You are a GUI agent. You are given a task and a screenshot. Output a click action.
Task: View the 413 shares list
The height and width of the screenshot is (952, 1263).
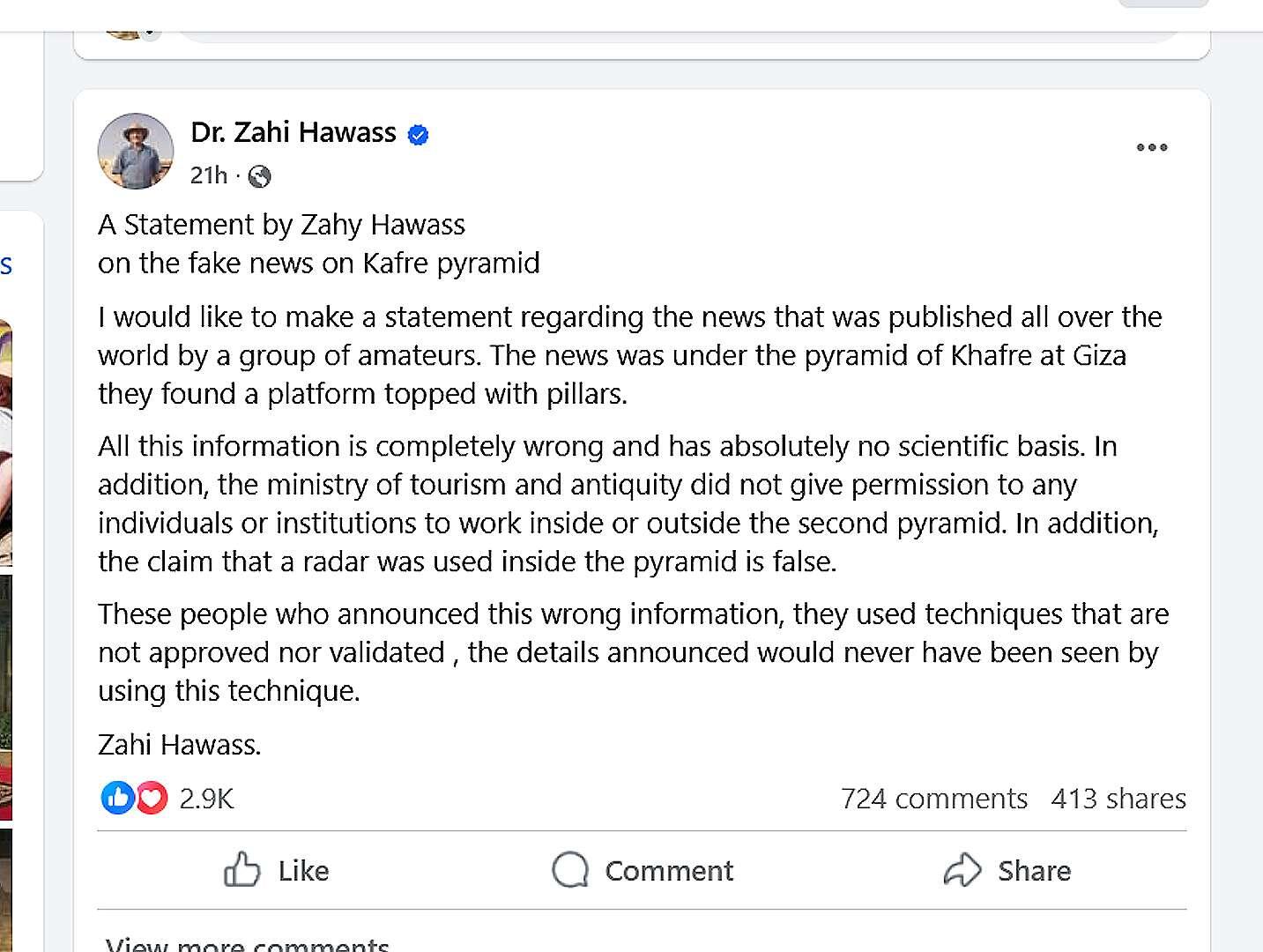pos(1118,799)
